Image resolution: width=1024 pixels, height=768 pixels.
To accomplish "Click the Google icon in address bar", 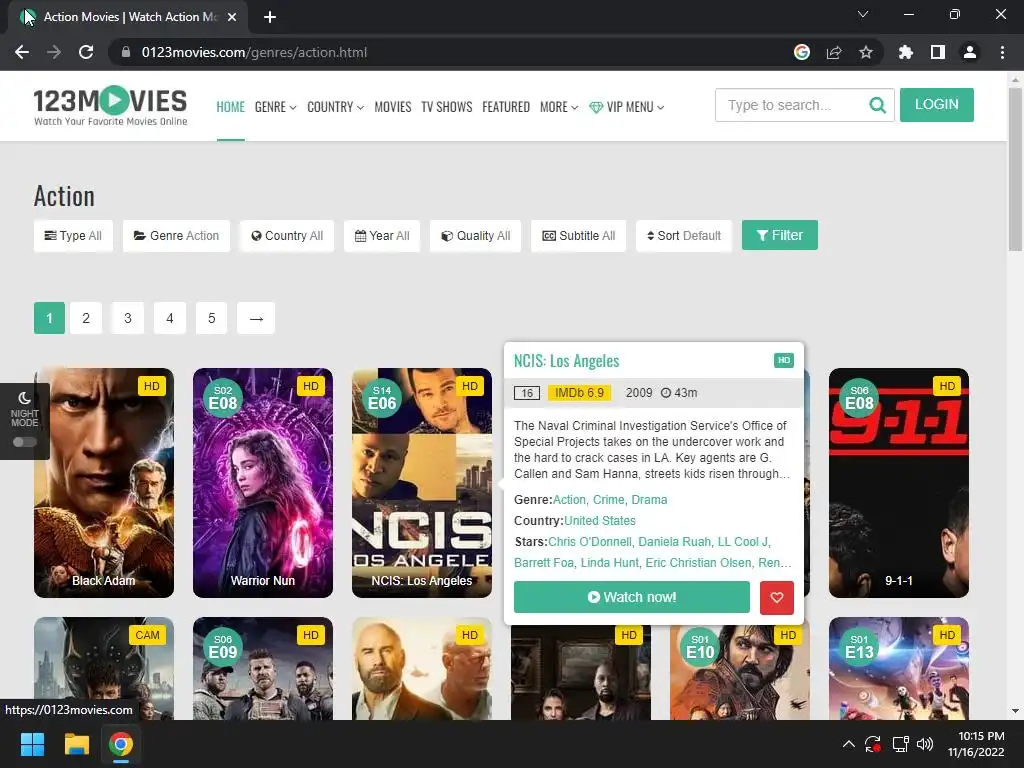I will click(x=802, y=52).
